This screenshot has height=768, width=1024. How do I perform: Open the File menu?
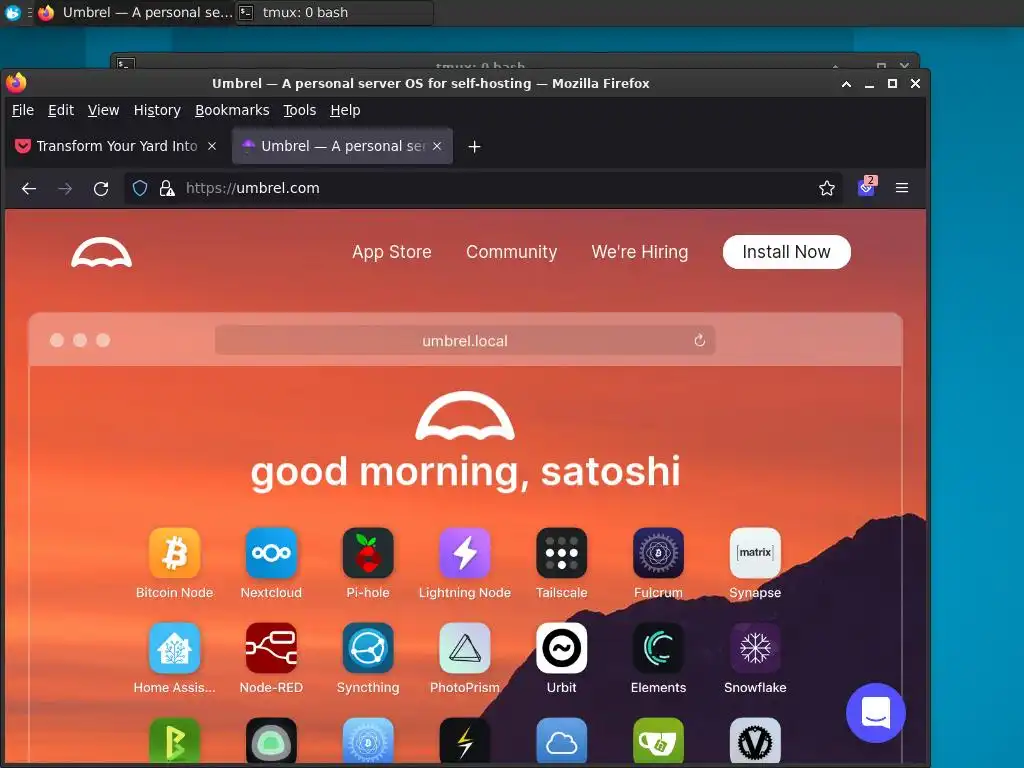23,110
